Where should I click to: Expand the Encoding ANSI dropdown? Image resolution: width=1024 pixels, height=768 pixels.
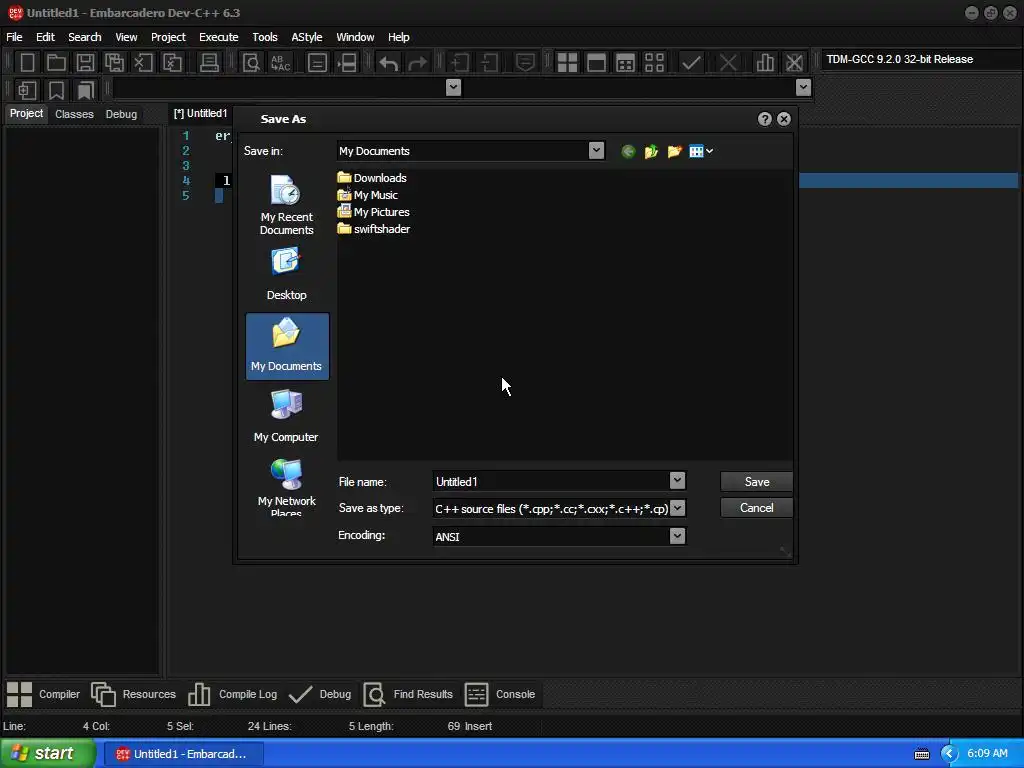point(677,536)
